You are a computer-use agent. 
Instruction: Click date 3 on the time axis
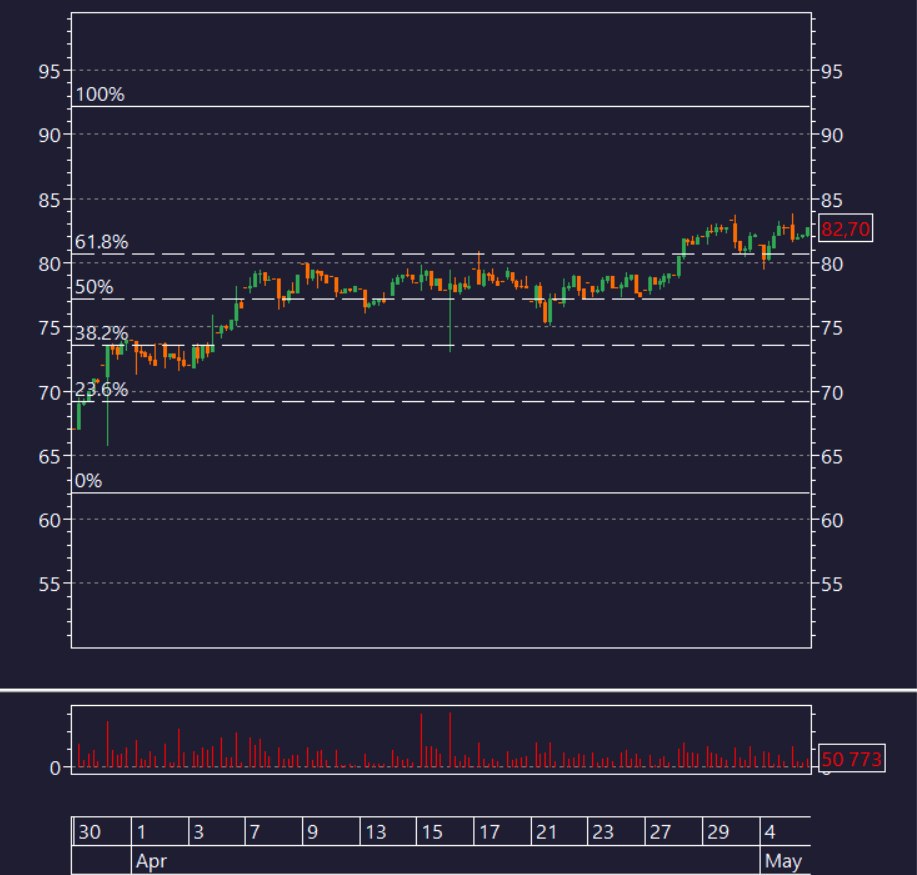[x=198, y=832]
